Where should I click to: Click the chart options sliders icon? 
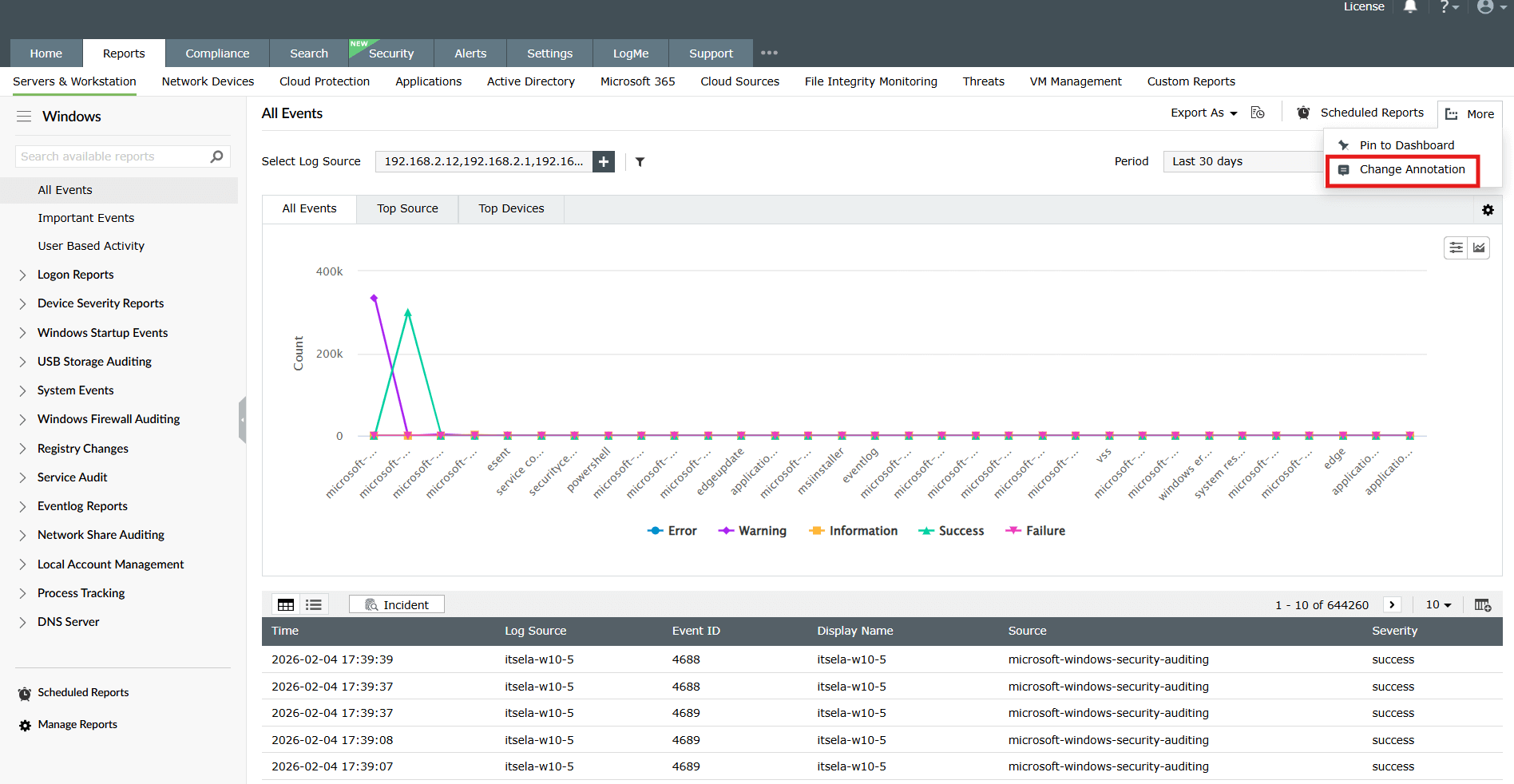pos(1456,247)
